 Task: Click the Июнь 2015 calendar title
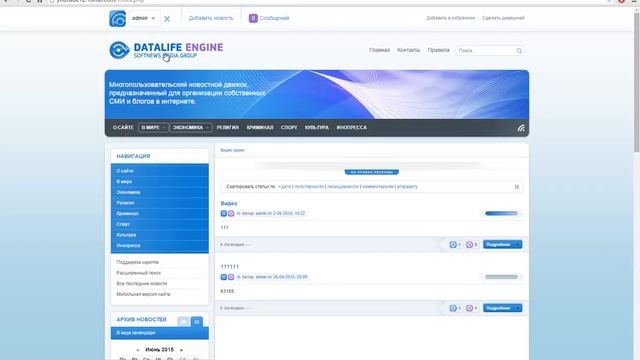[160, 350]
